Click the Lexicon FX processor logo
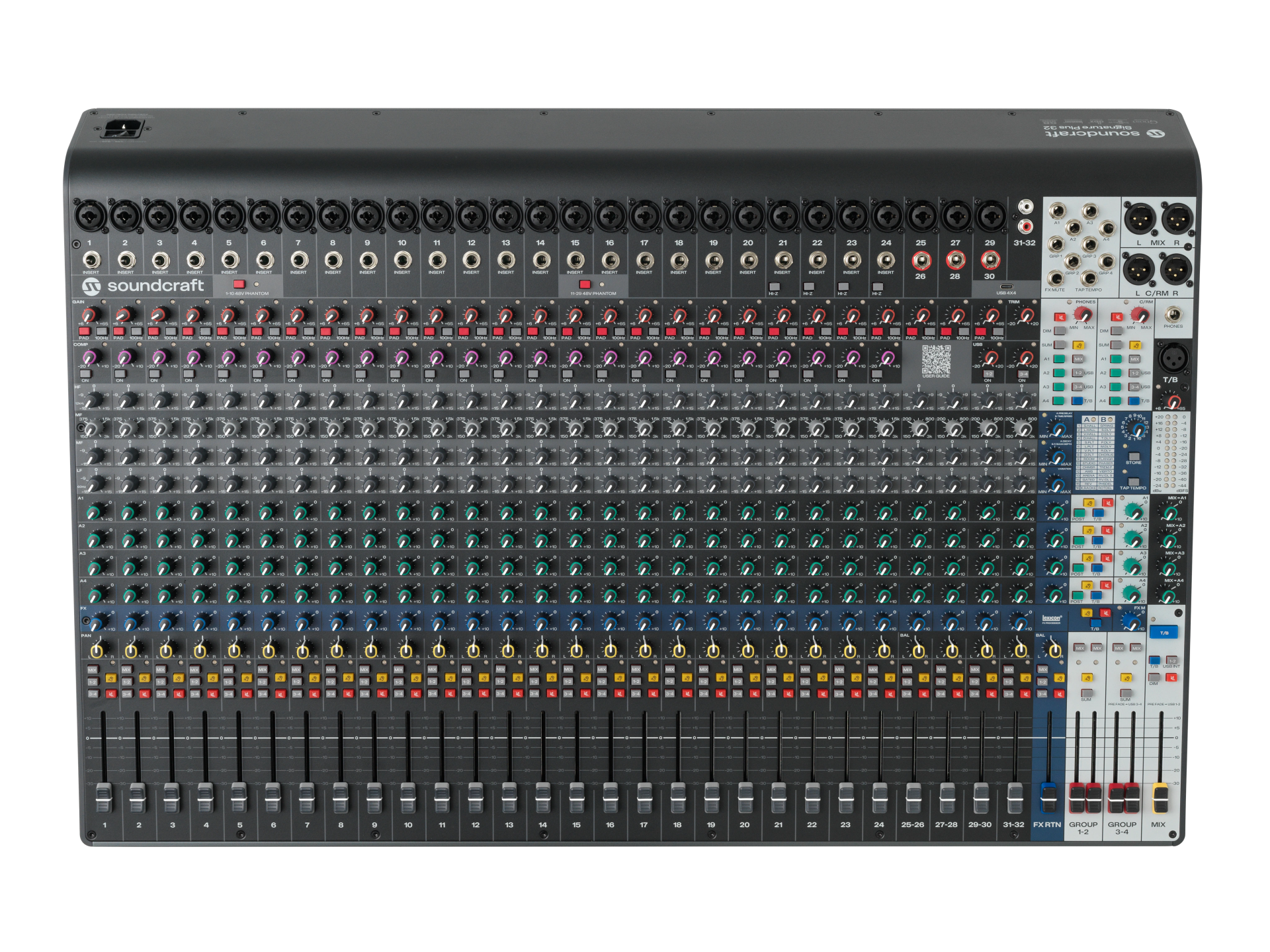Viewport: 1270px width, 952px height. [1051, 619]
